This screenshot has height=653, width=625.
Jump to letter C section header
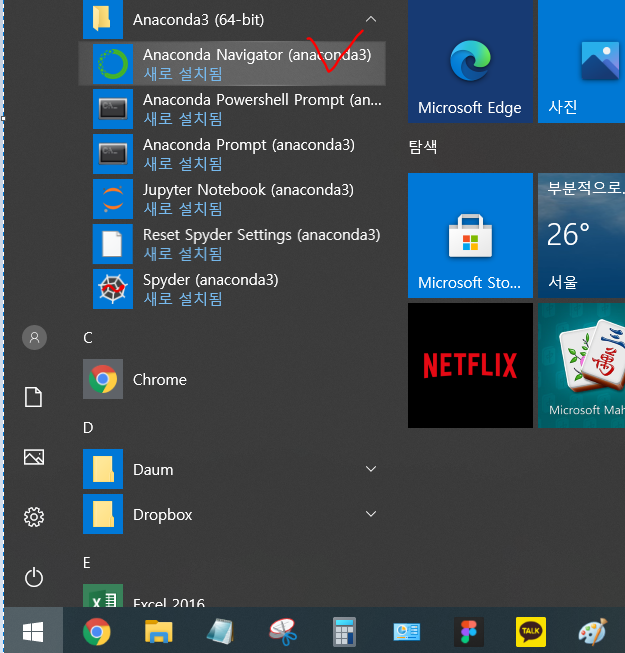coord(88,338)
